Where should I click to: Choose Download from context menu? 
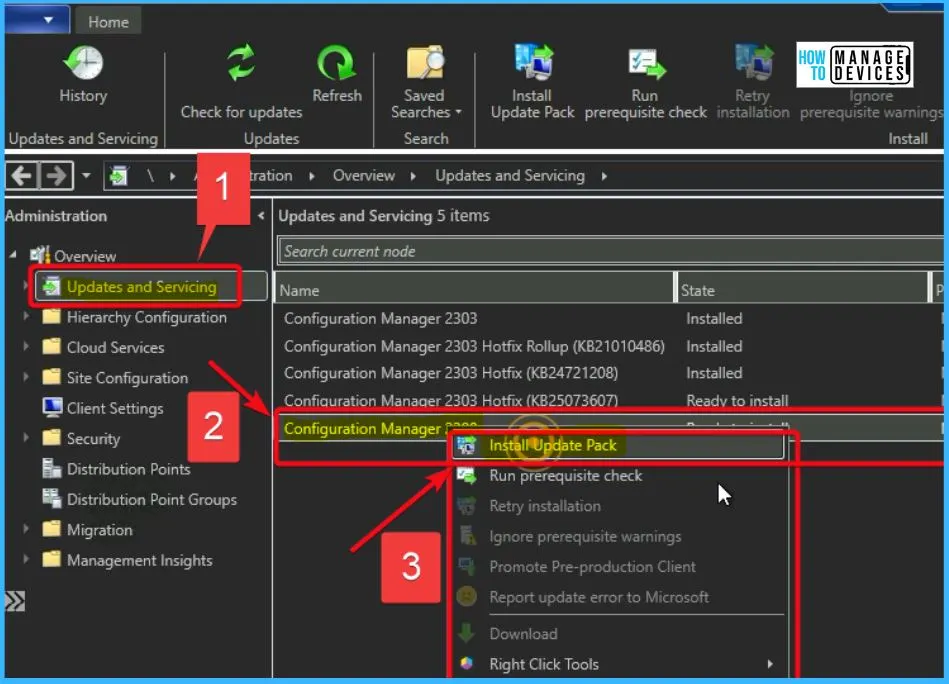tap(618, 634)
